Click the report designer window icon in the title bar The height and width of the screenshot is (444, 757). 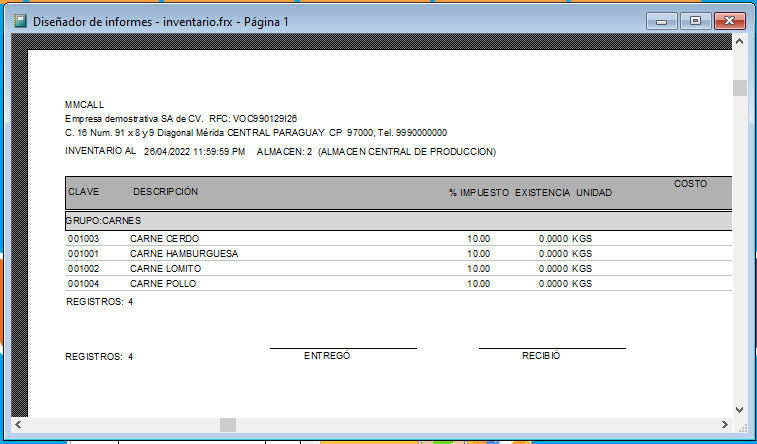[20, 21]
